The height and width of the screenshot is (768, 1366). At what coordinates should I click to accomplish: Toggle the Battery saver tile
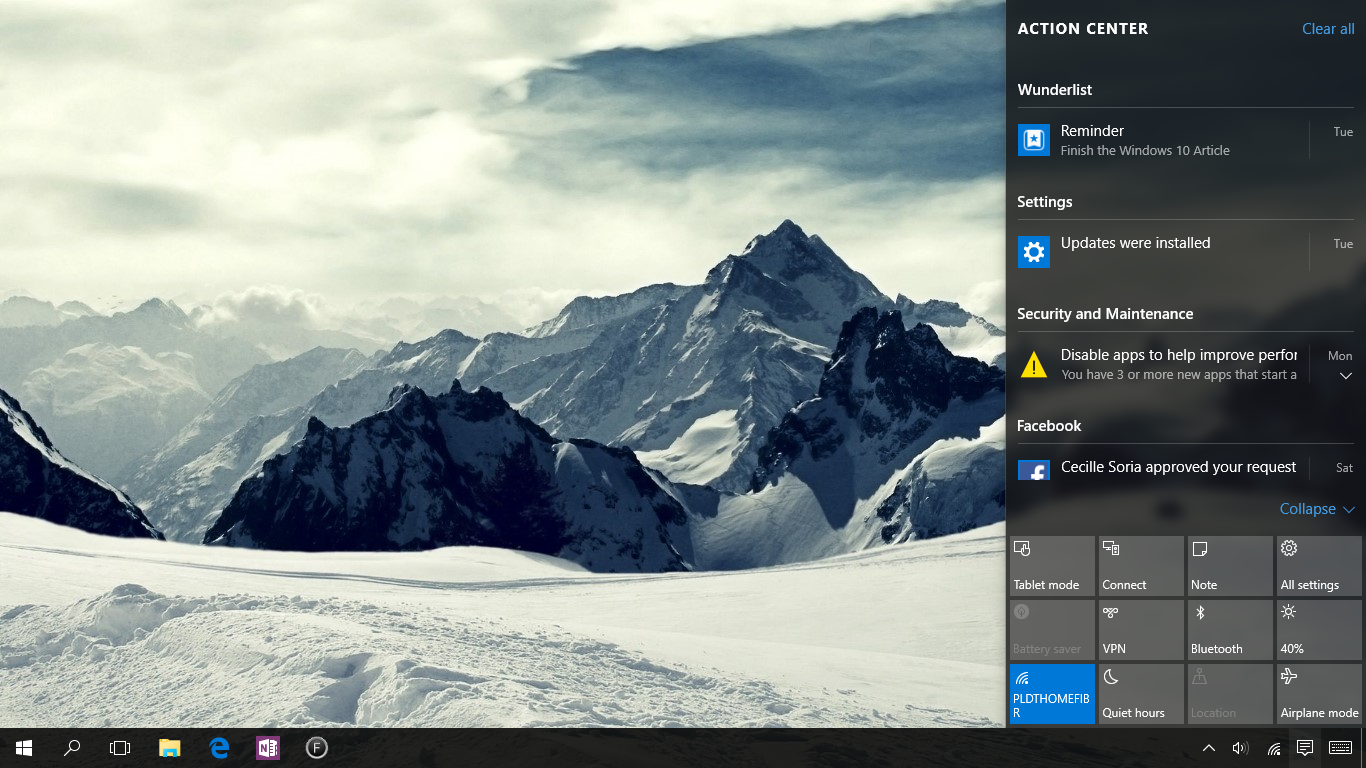pyautogui.click(x=1052, y=630)
